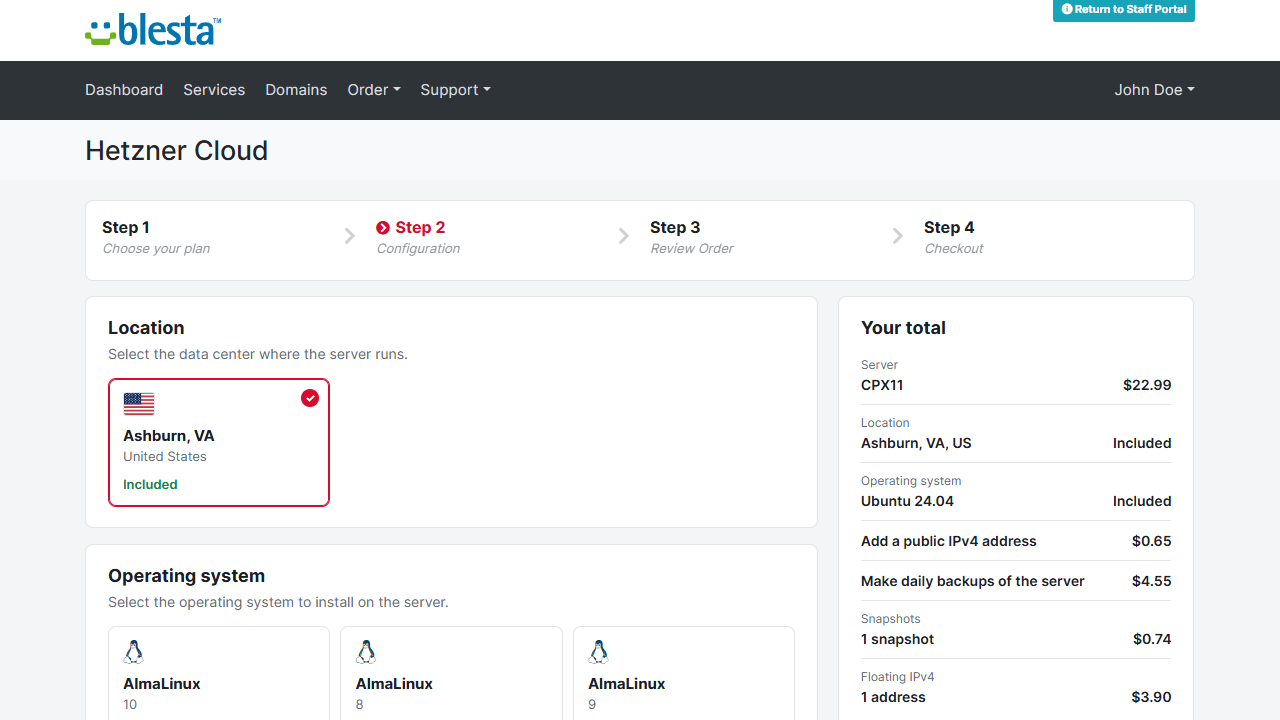Click the chevron between Step 1 and Step 2
This screenshot has height=720, width=1280.
click(x=350, y=236)
